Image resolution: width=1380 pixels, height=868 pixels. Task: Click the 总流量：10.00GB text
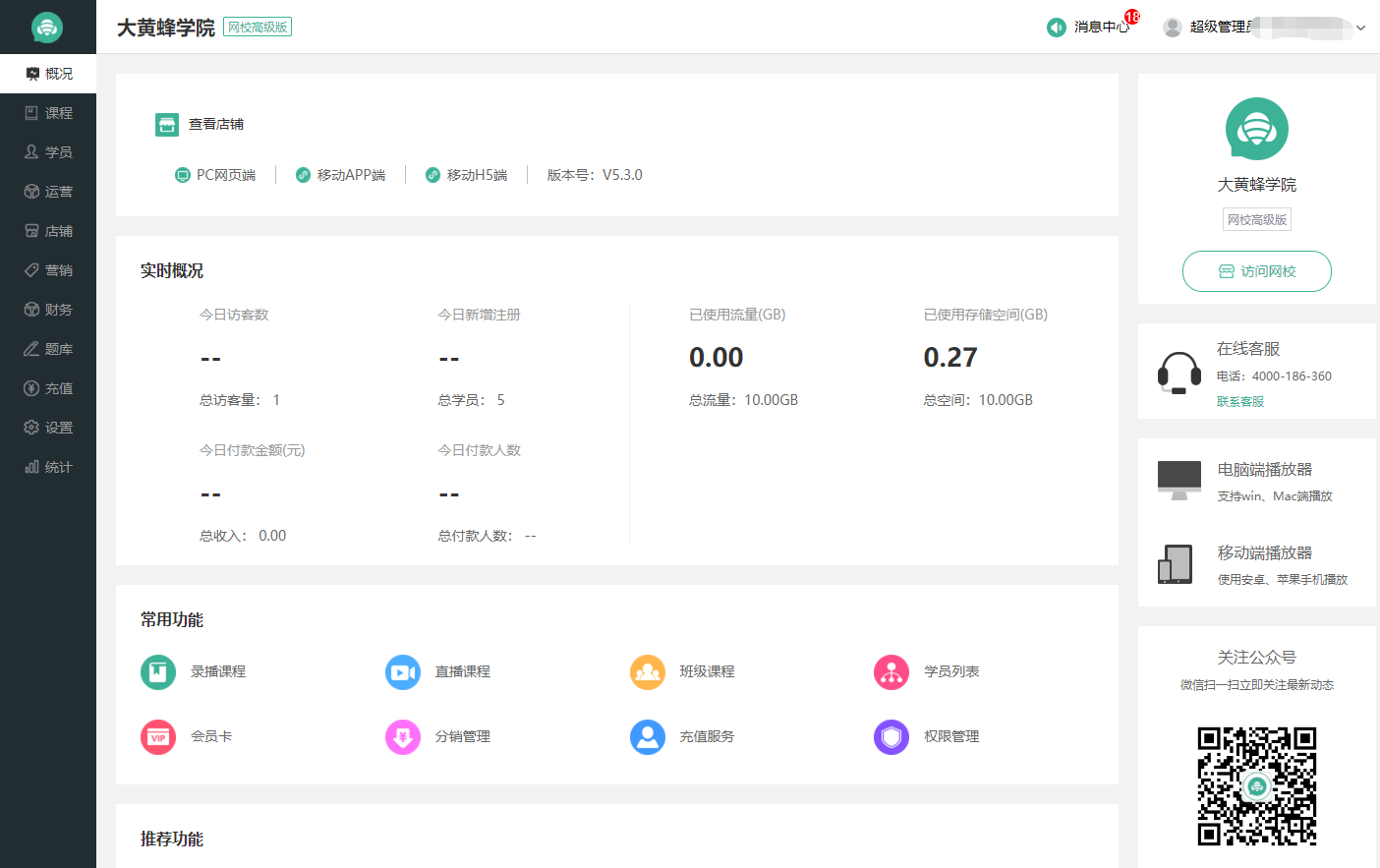tap(744, 400)
